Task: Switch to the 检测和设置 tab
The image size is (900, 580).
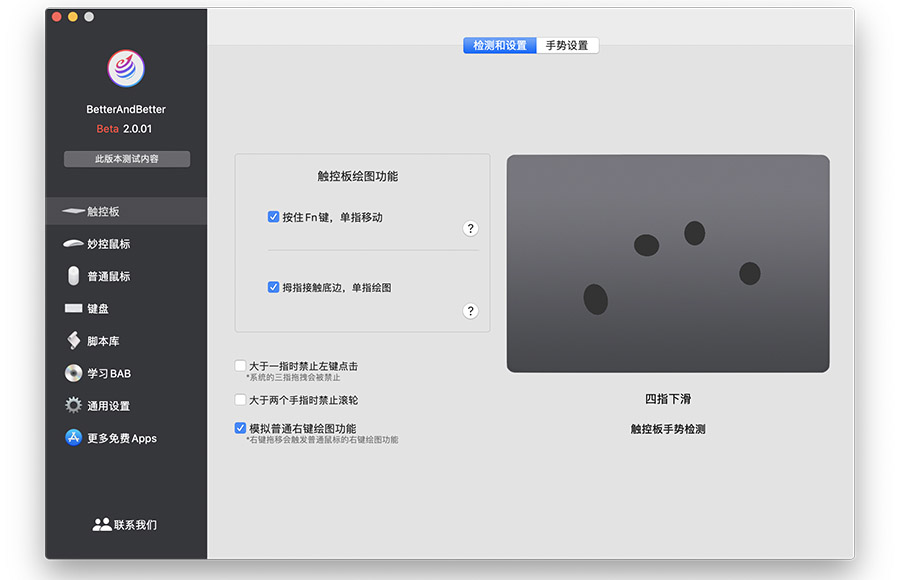Action: (499, 45)
